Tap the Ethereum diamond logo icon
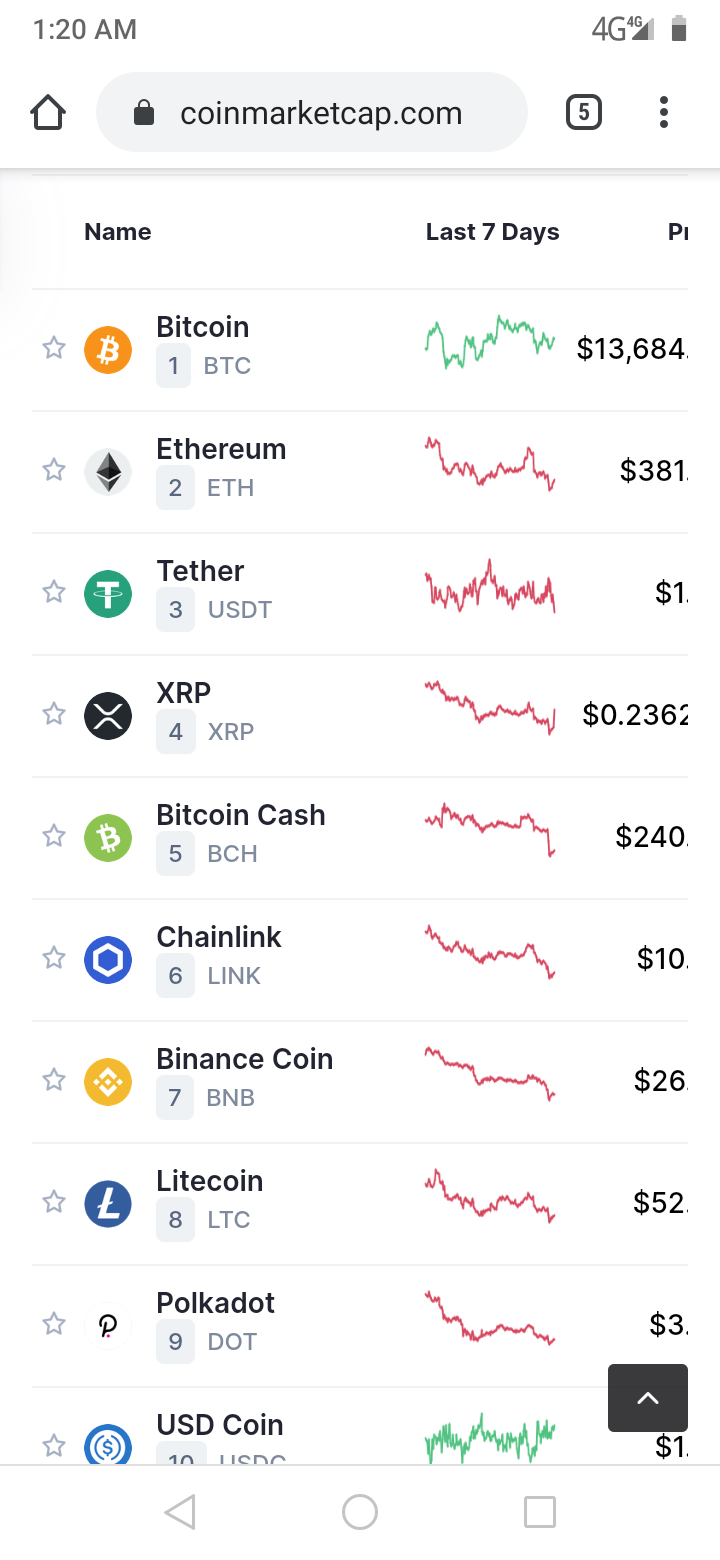The height and width of the screenshot is (1560, 720). pyautogui.click(x=108, y=472)
